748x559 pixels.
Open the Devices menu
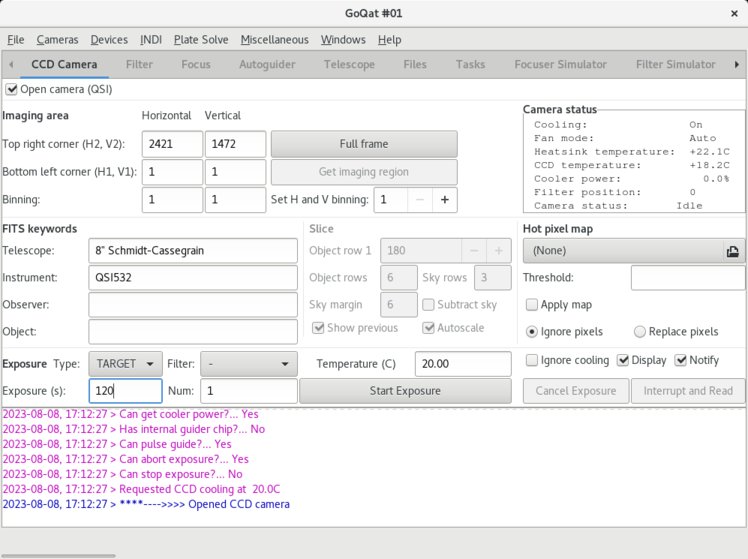[x=109, y=40]
